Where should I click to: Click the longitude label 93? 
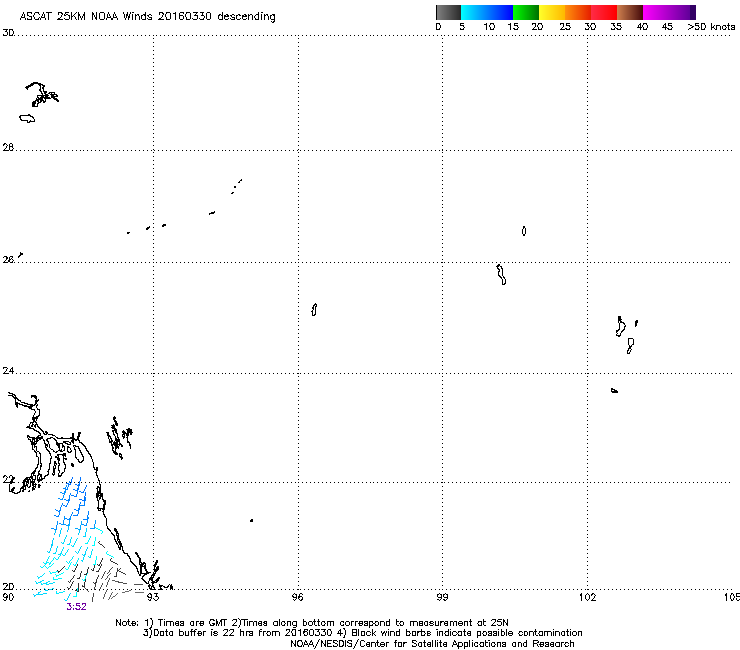tap(152, 597)
